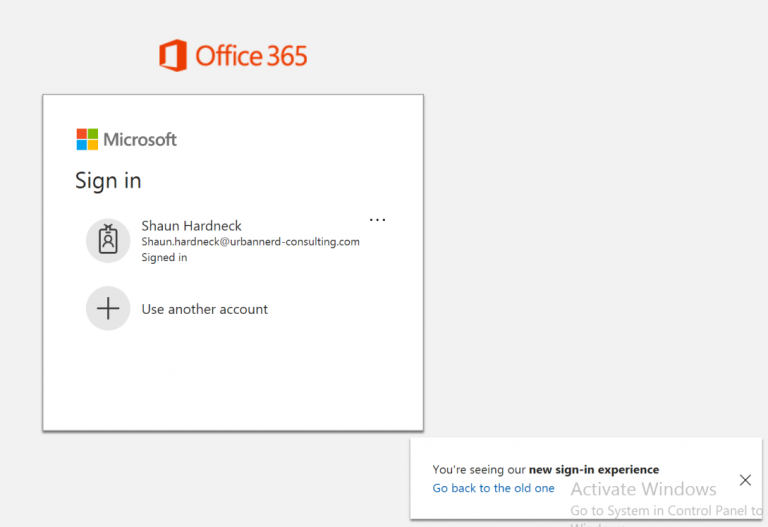Click the plus icon to add account
This screenshot has height=527, width=768.
point(108,309)
